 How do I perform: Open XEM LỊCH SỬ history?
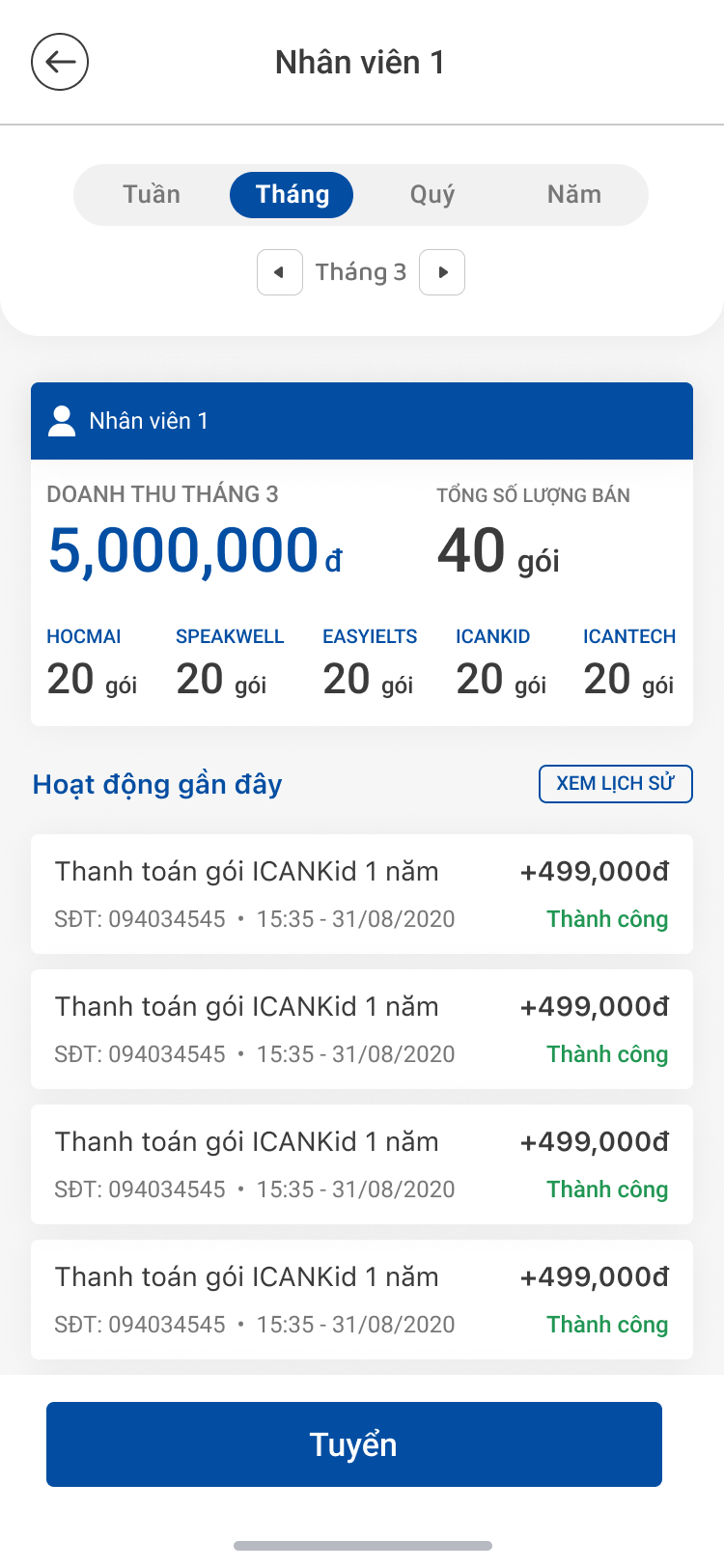[615, 783]
